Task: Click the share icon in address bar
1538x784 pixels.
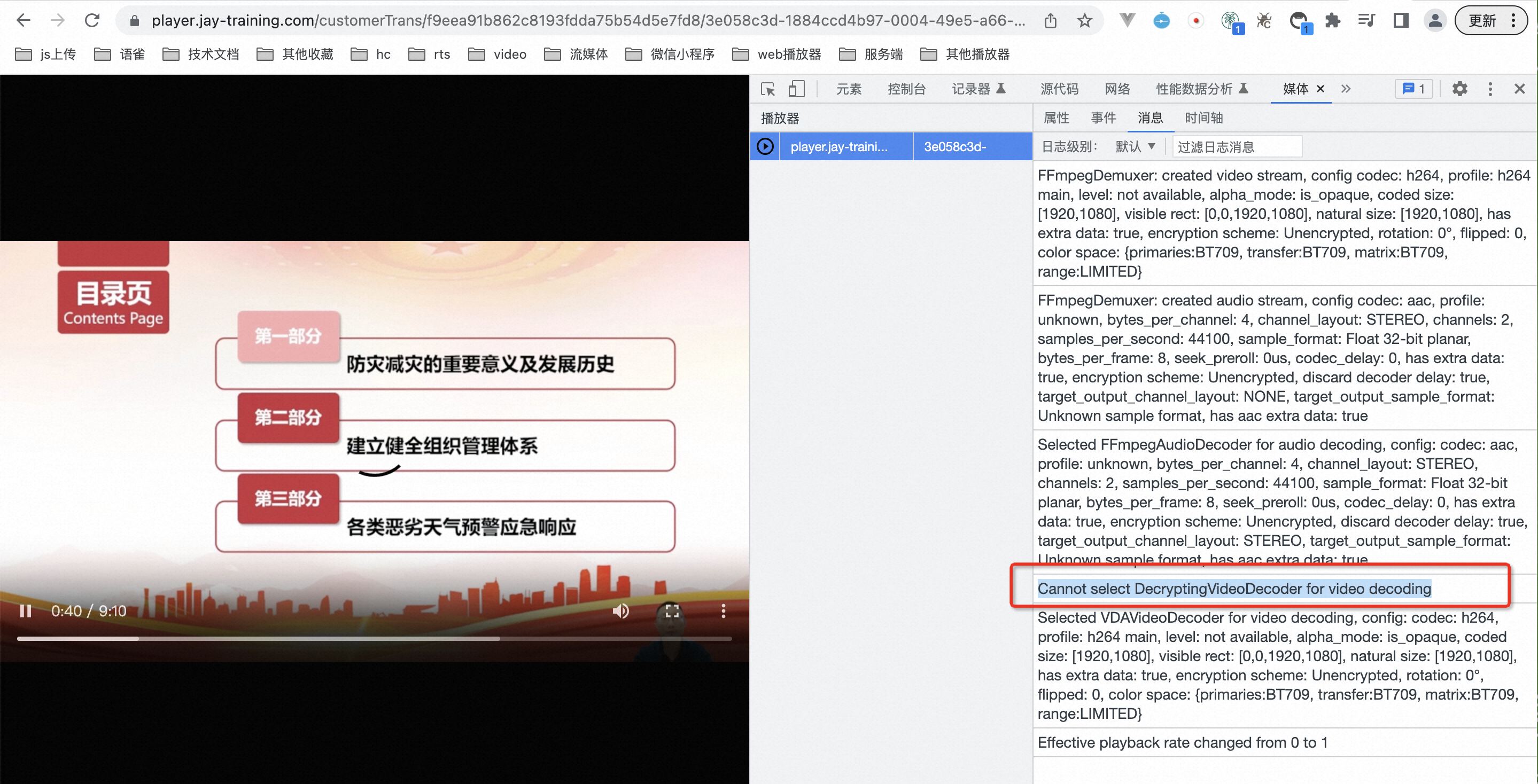Action: [x=1050, y=21]
